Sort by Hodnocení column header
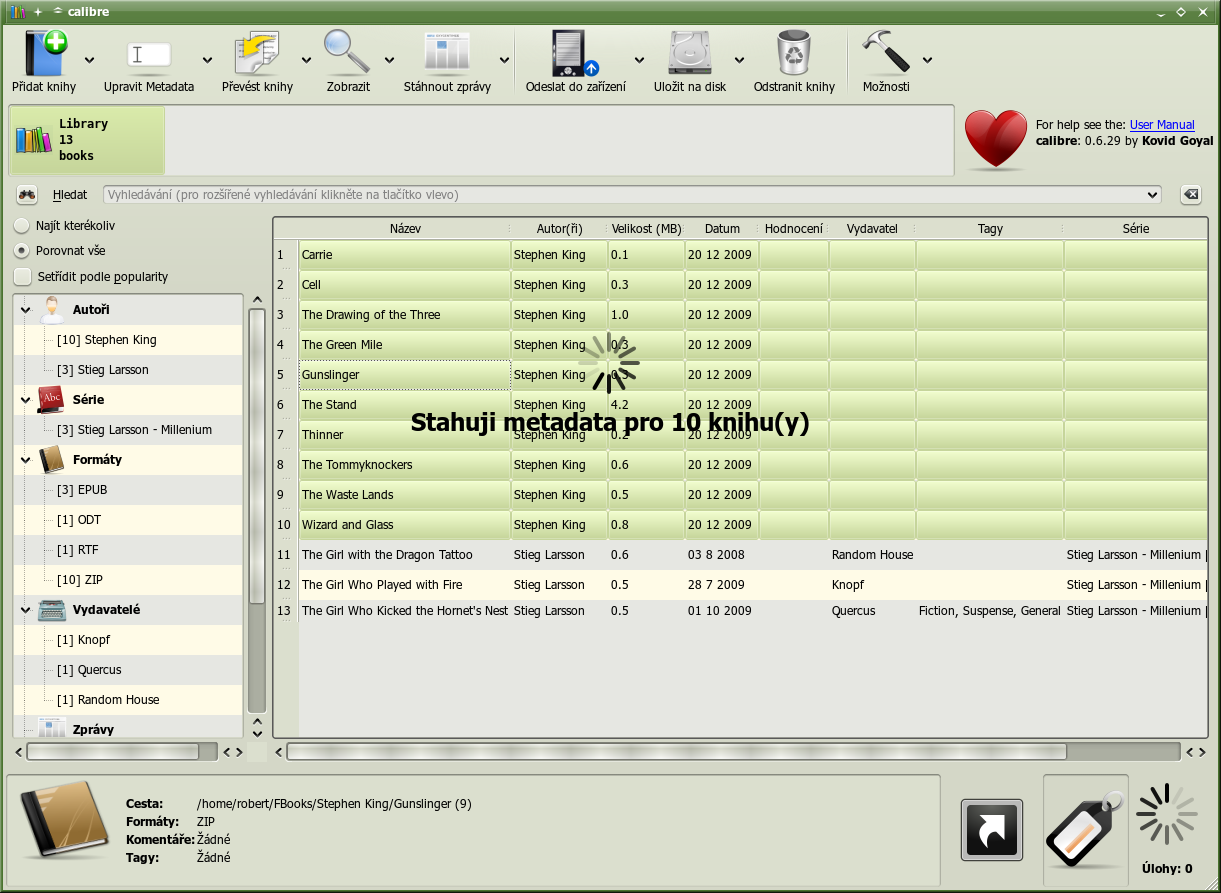 794,229
